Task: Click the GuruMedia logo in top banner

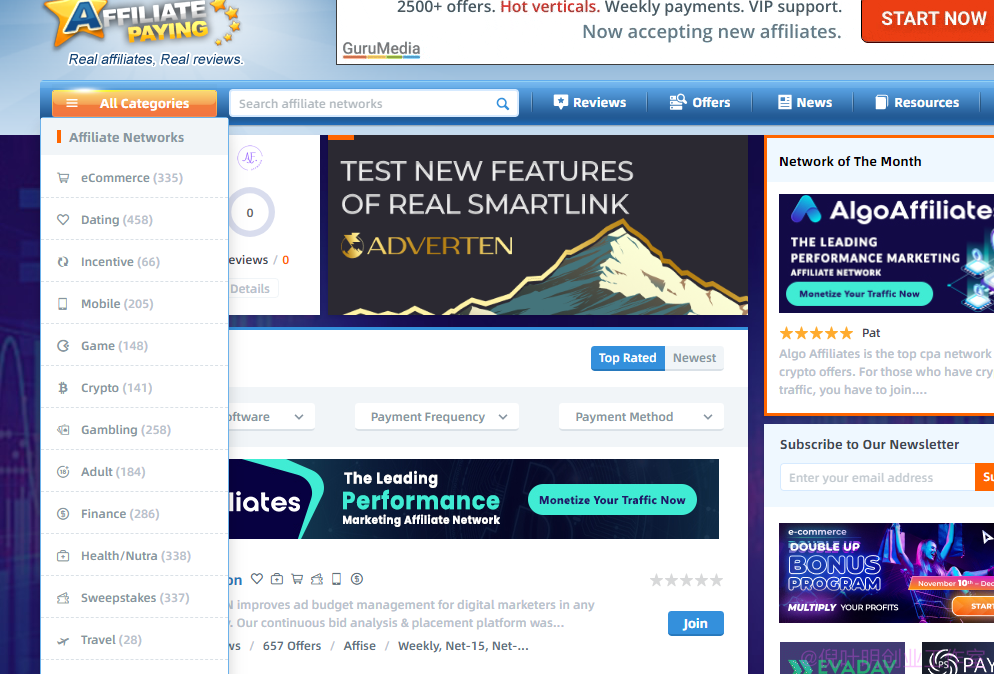Action: [381, 49]
